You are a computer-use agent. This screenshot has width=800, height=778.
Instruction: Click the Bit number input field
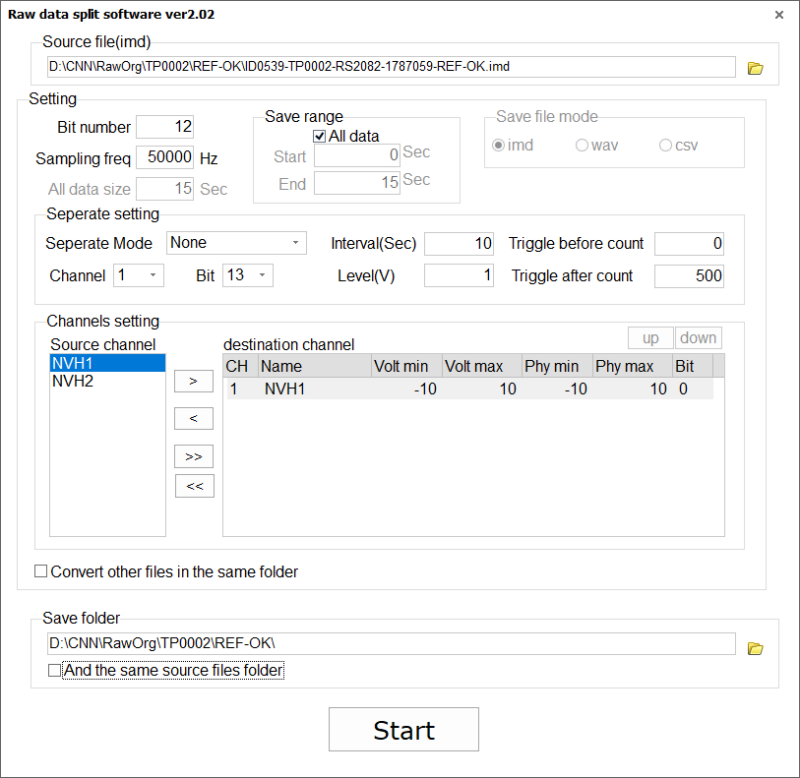point(165,127)
